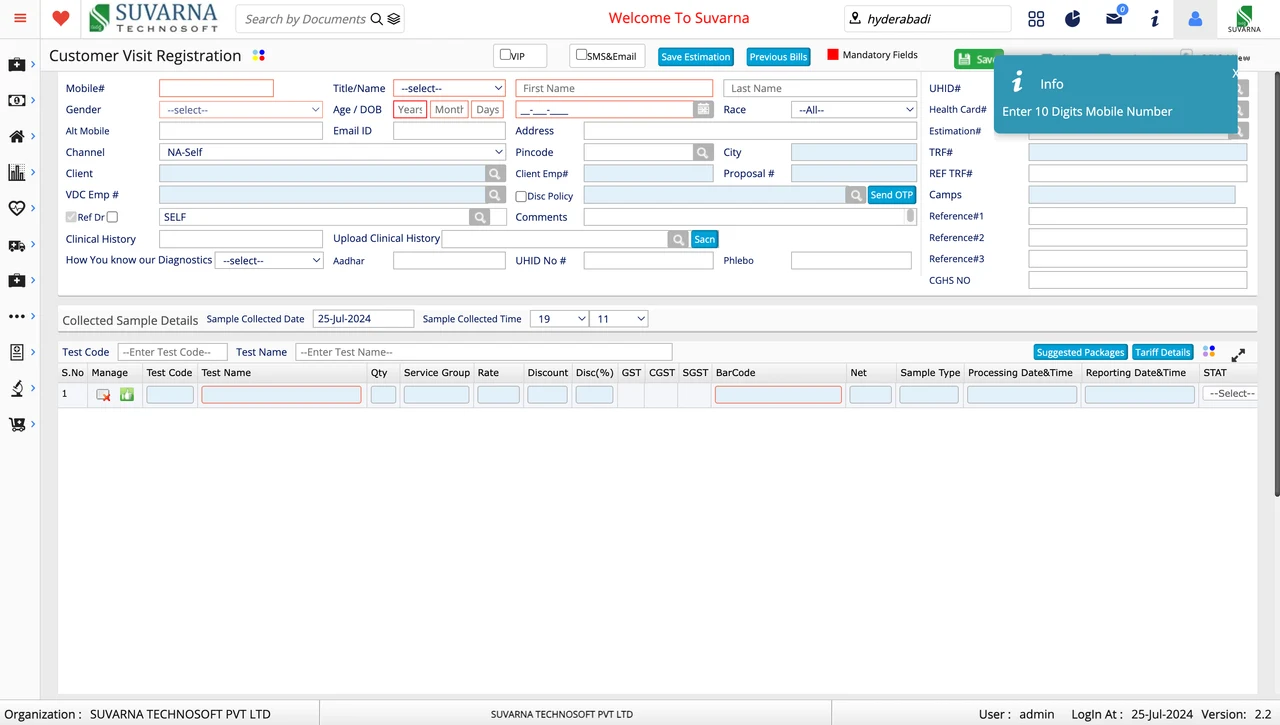
Task: Click the Send OTP button
Action: coord(892,195)
